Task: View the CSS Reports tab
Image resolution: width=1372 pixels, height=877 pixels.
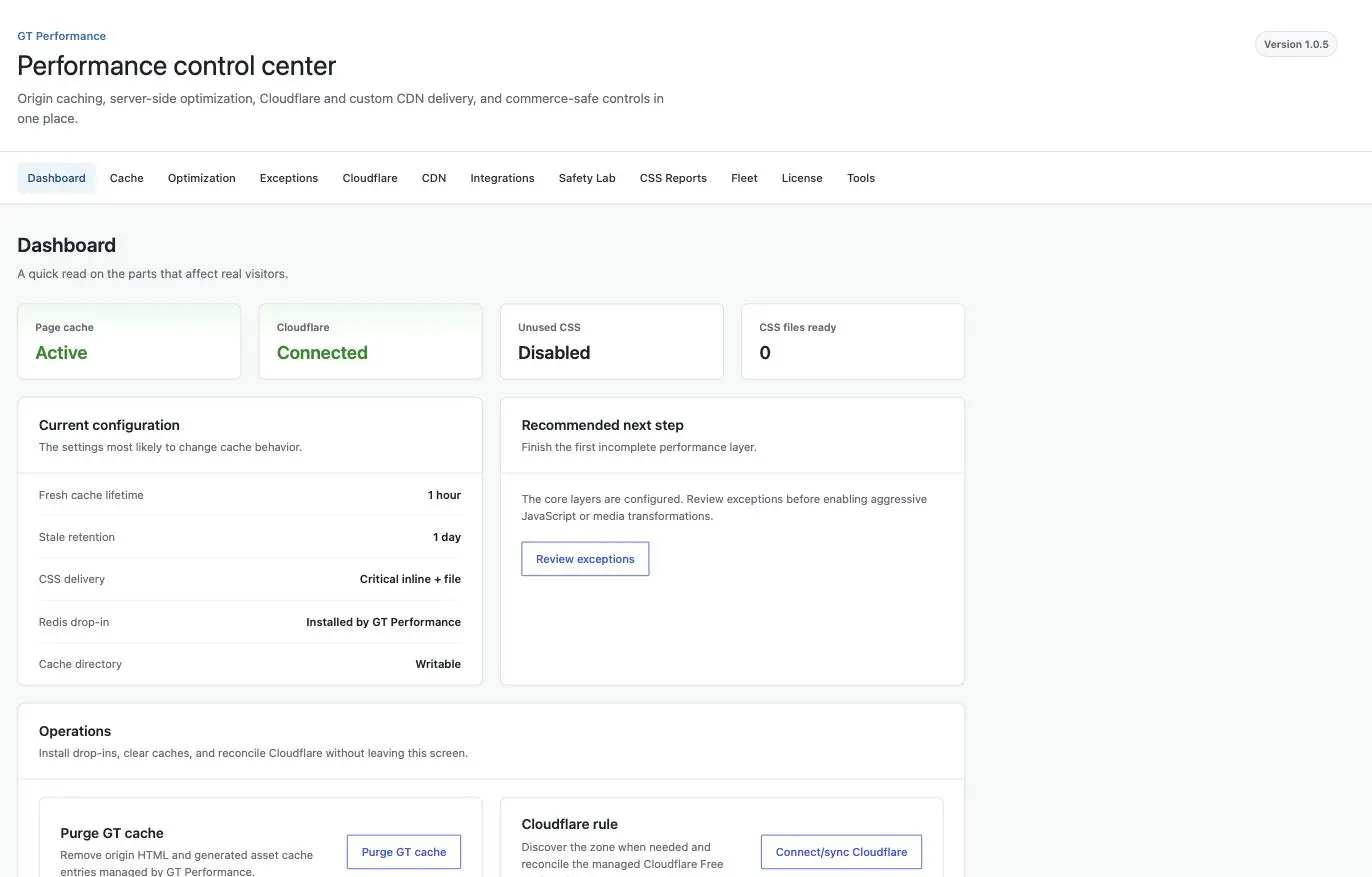Action: point(673,178)
